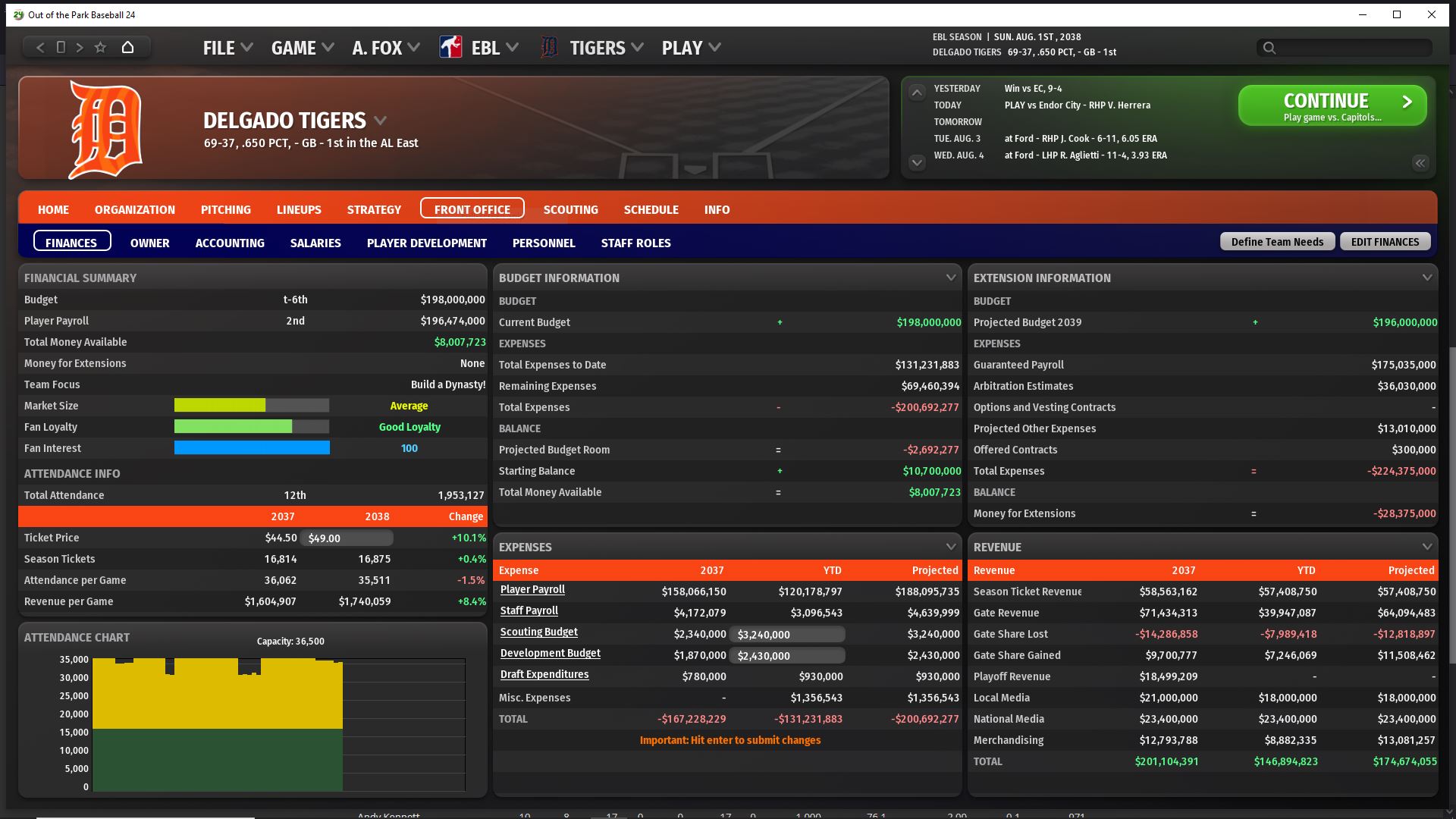Open the Salaries sub-tab

[315, 243]
